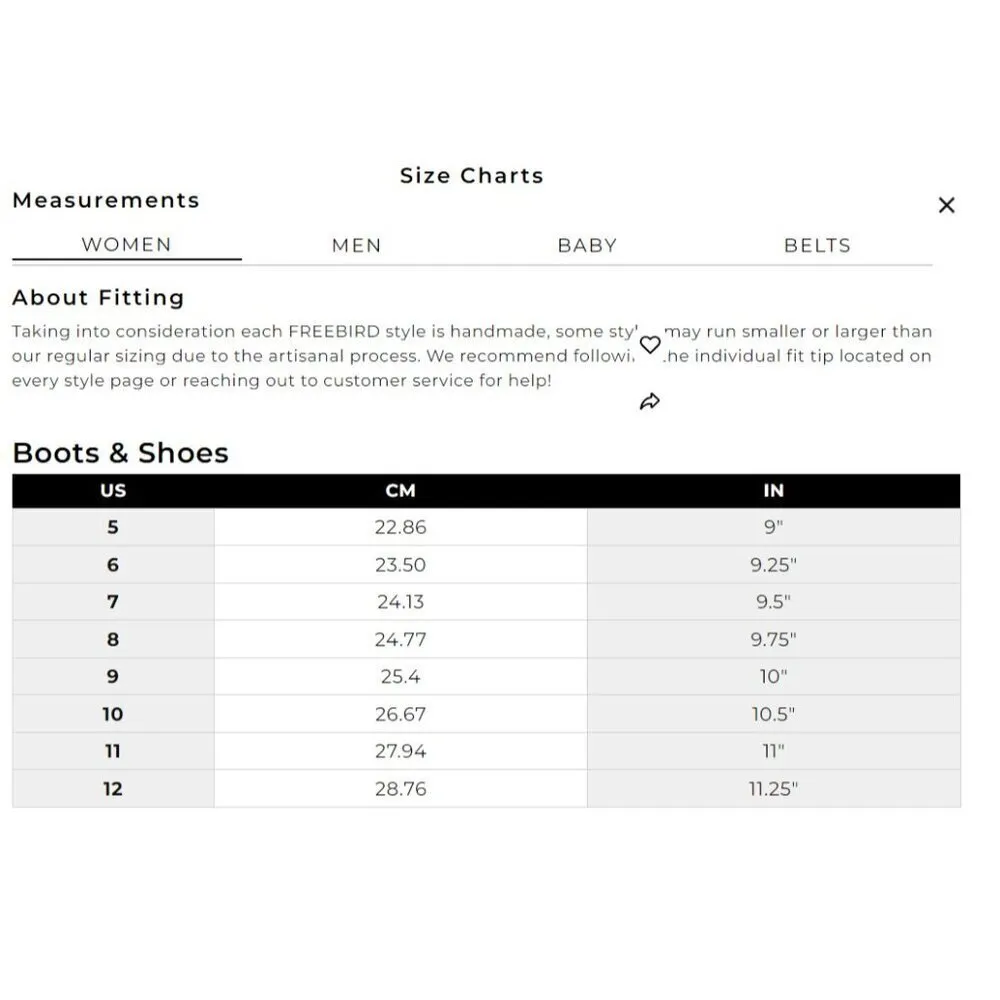Click the CM column header
1000x1000 pixels.
coord(400,491)
